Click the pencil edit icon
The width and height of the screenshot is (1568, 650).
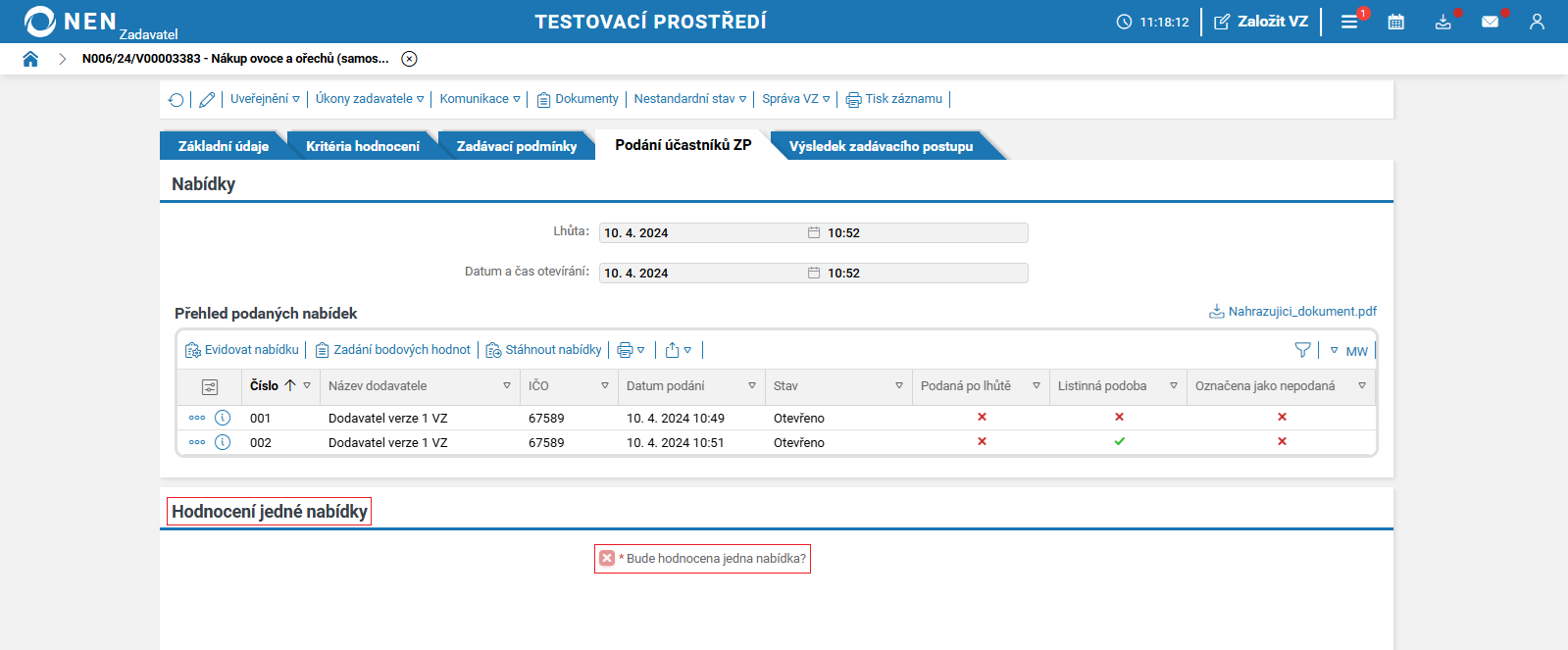[207, 99]
